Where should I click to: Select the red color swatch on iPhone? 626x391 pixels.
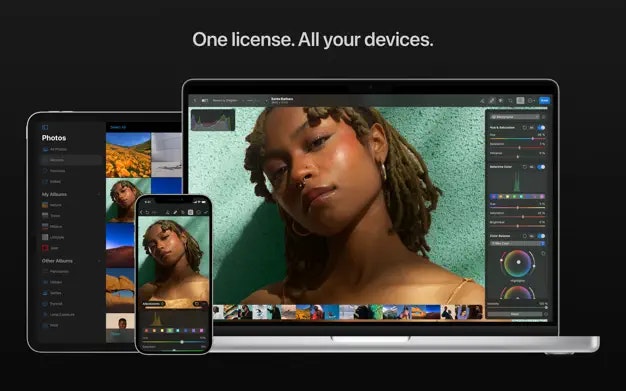146,330
